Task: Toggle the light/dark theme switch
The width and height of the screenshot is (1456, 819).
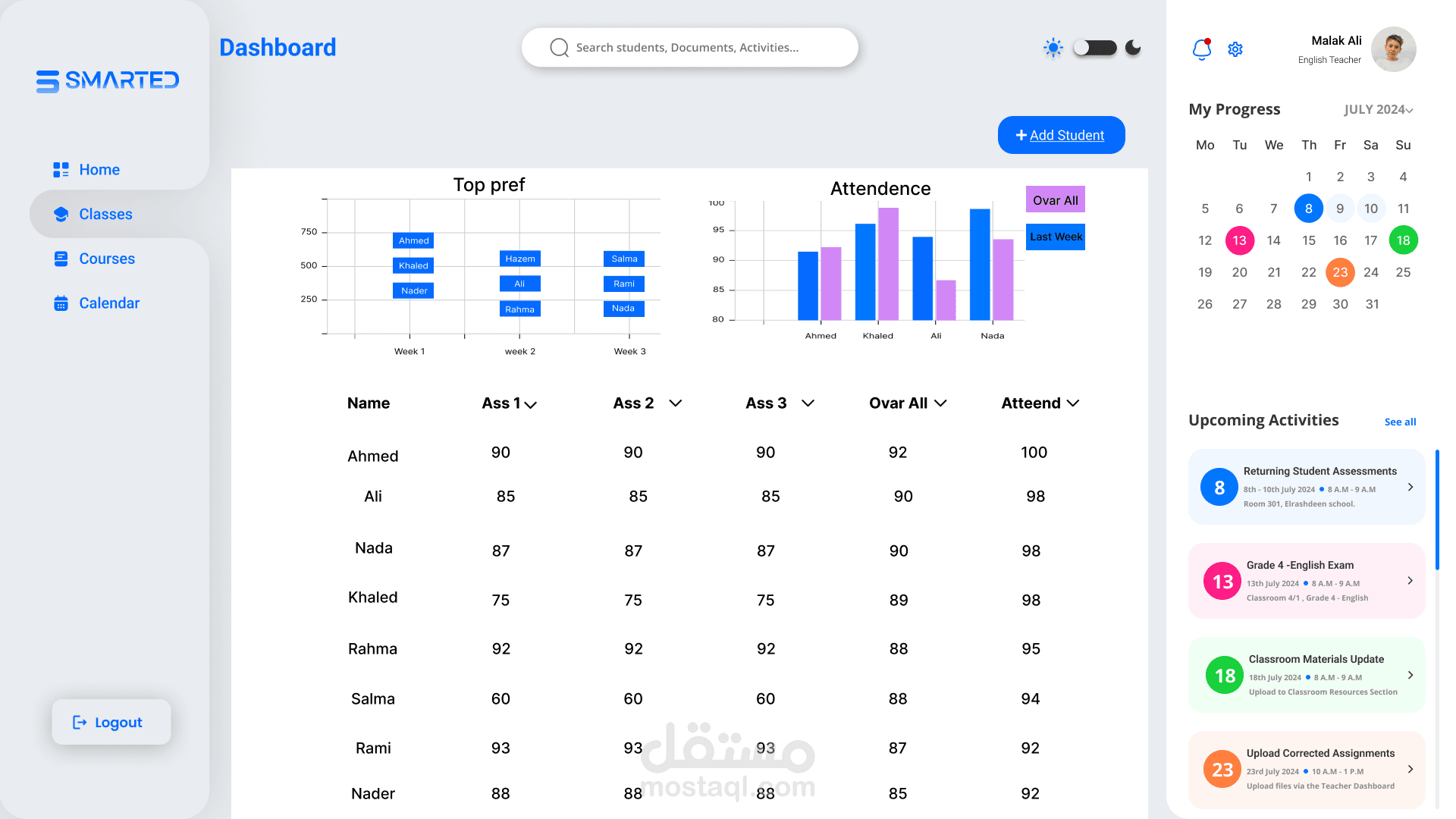Action: (1094, 48)
